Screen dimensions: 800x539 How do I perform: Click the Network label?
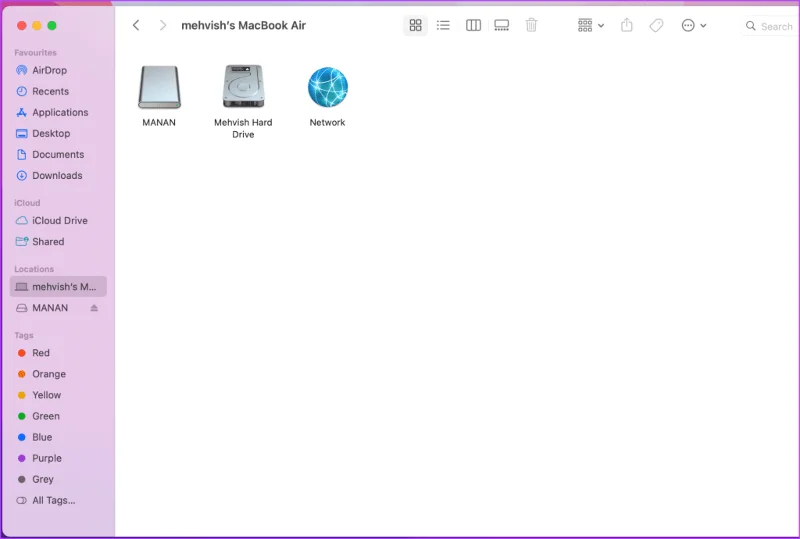327,122
